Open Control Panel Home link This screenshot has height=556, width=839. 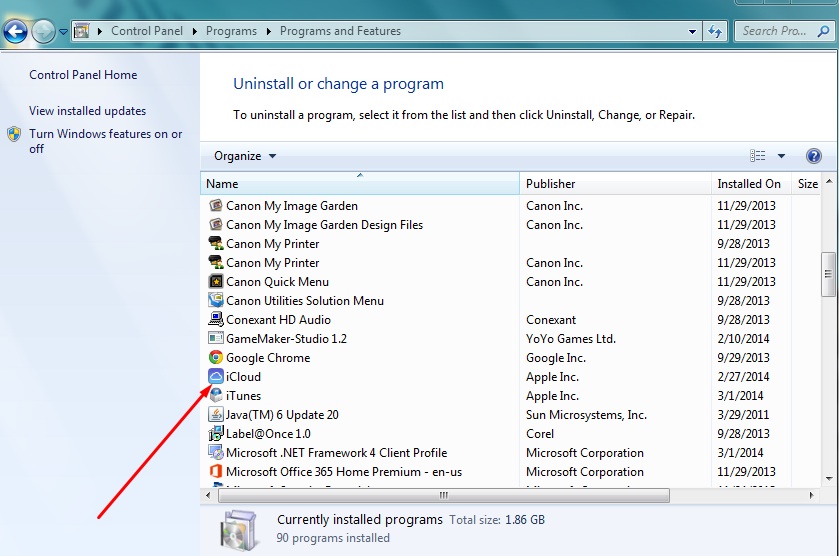[x=83, y=75]
